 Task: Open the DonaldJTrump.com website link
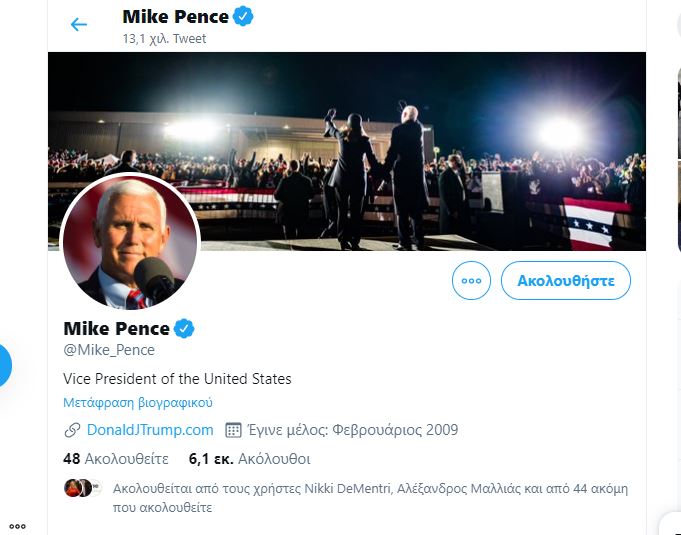[x=150, y=430]
